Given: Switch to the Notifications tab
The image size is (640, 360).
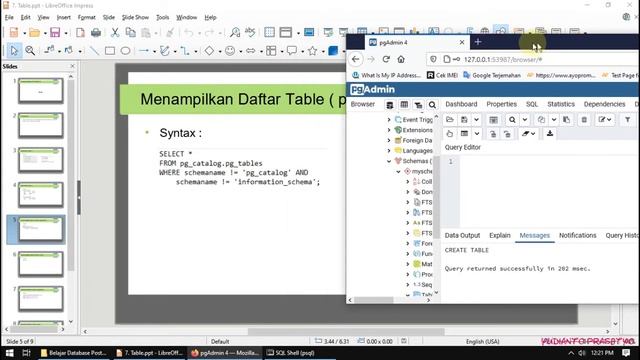Looking at the screenshot, I should (578, 236).
